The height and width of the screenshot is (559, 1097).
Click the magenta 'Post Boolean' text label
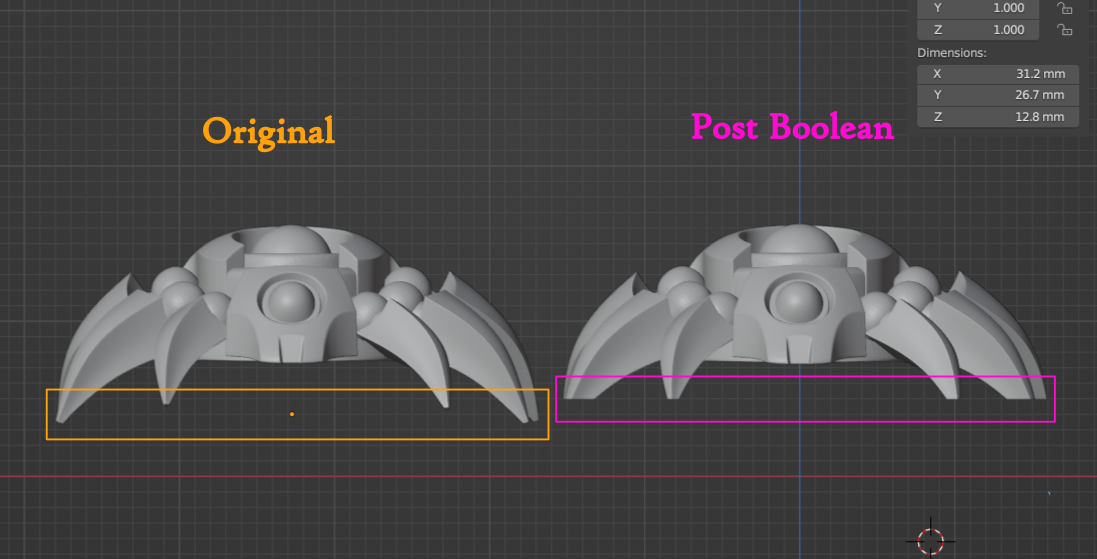click(x=792, y=127)
